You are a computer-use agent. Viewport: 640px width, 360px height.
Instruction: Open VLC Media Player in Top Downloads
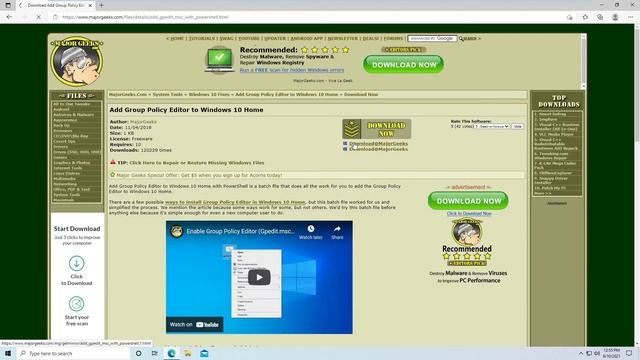point(554,134)
